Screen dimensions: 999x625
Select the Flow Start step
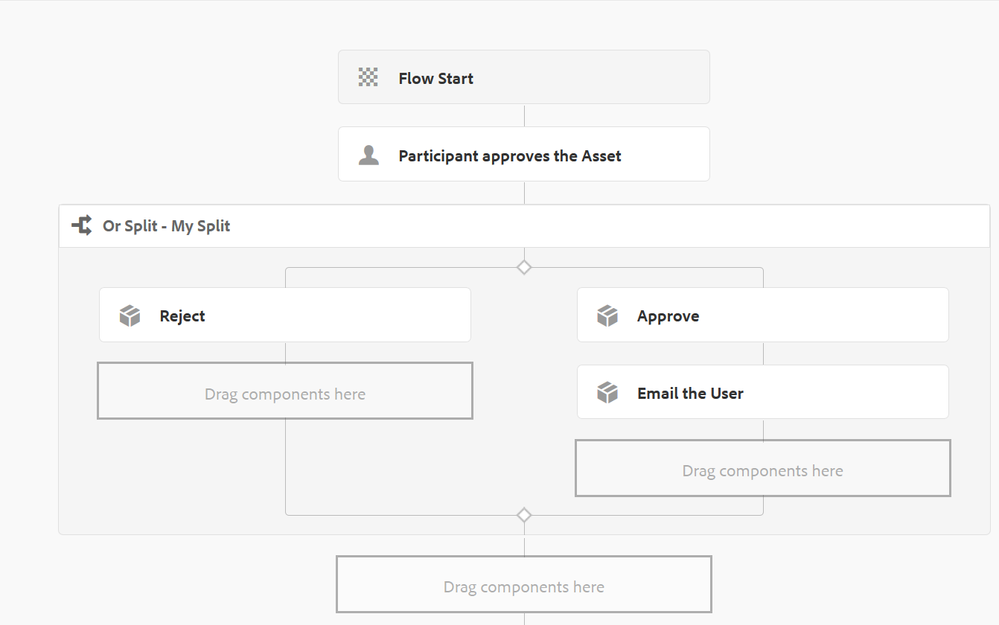(x=524, y=77)
